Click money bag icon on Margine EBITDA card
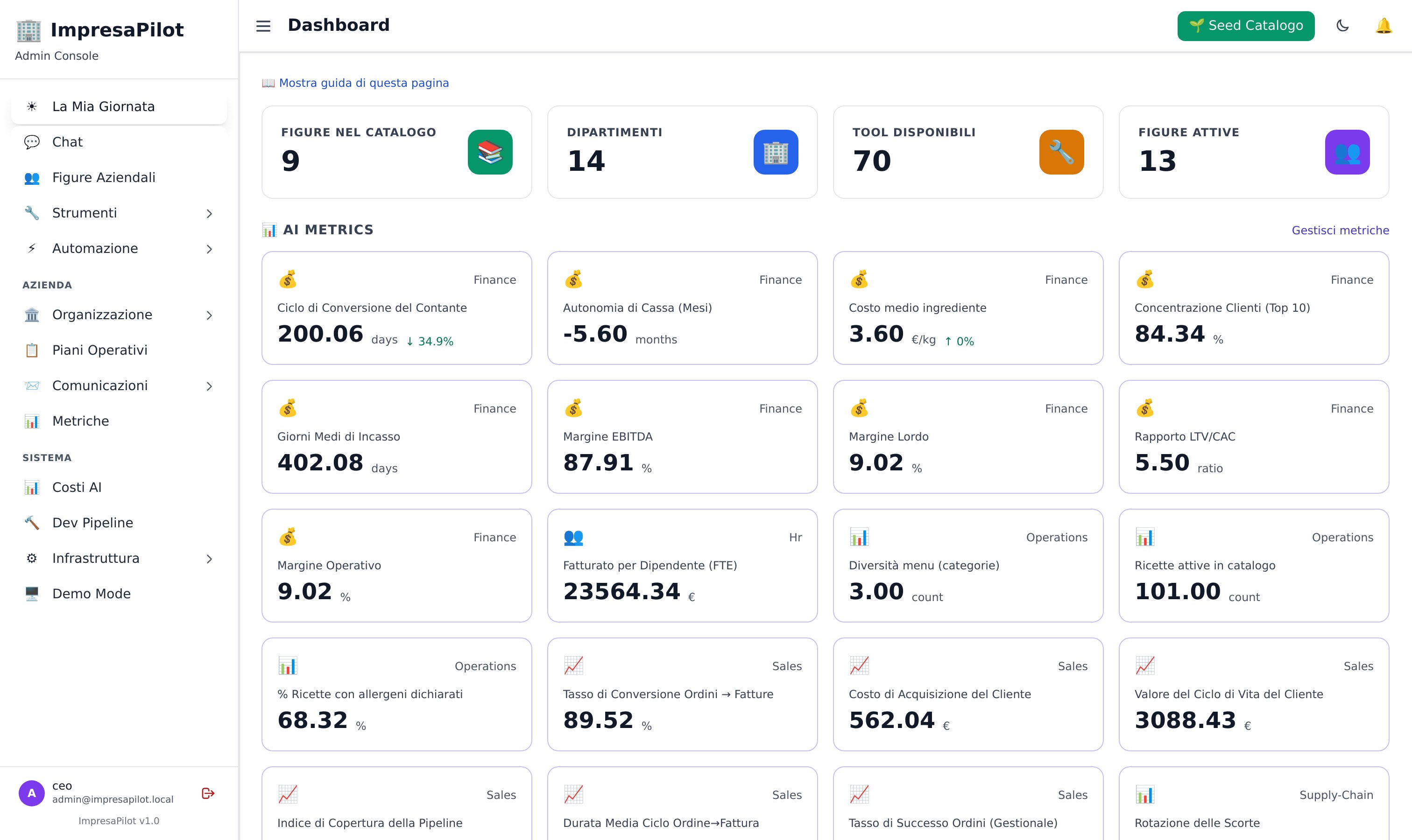The height and width of the screenshot is (840, 1412). pos(574,408)
